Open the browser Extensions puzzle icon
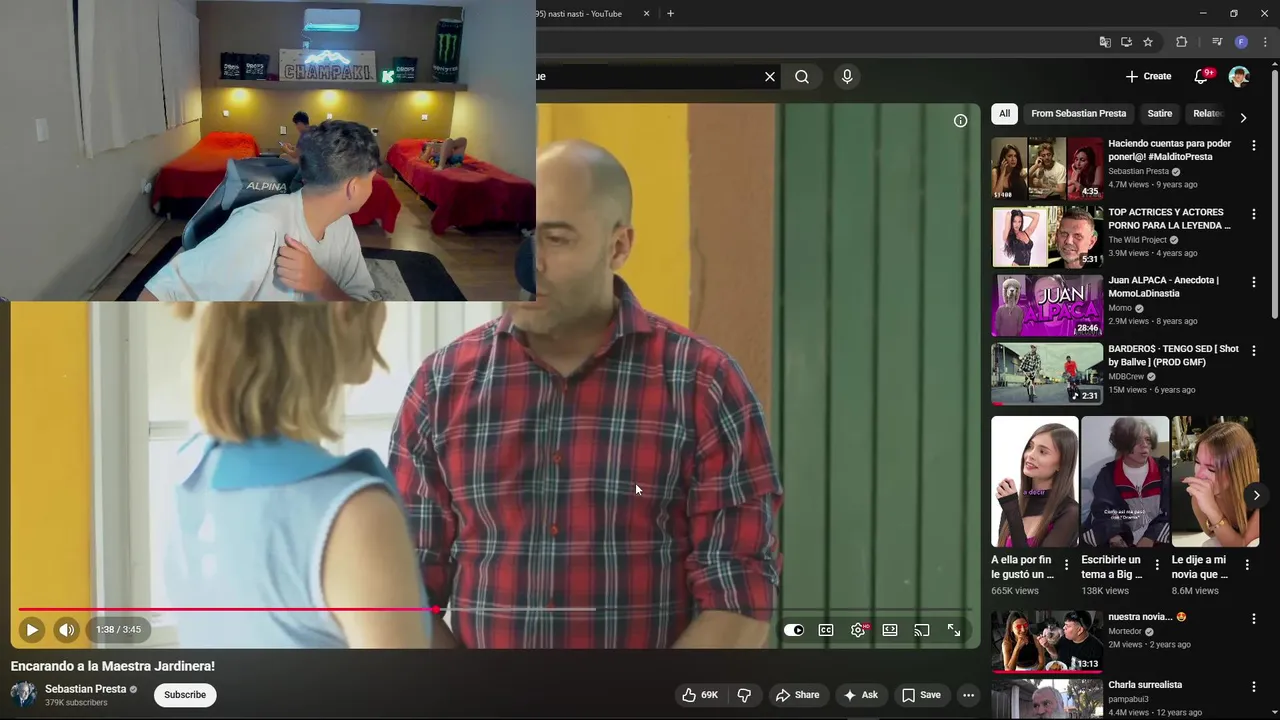 1182,42
